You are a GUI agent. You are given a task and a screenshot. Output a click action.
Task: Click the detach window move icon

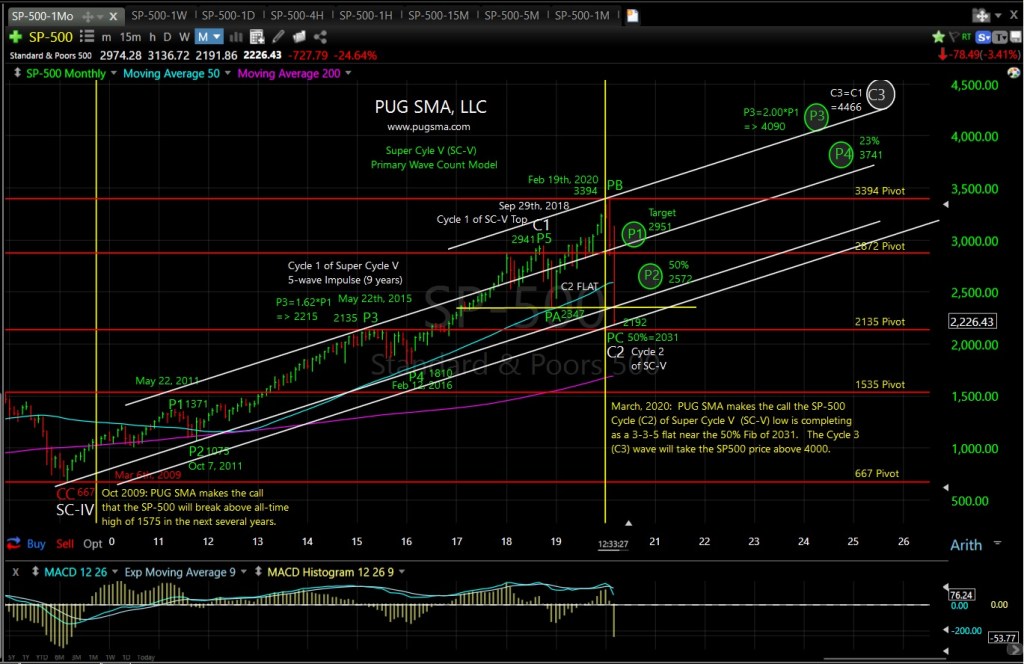pos(980,15)
